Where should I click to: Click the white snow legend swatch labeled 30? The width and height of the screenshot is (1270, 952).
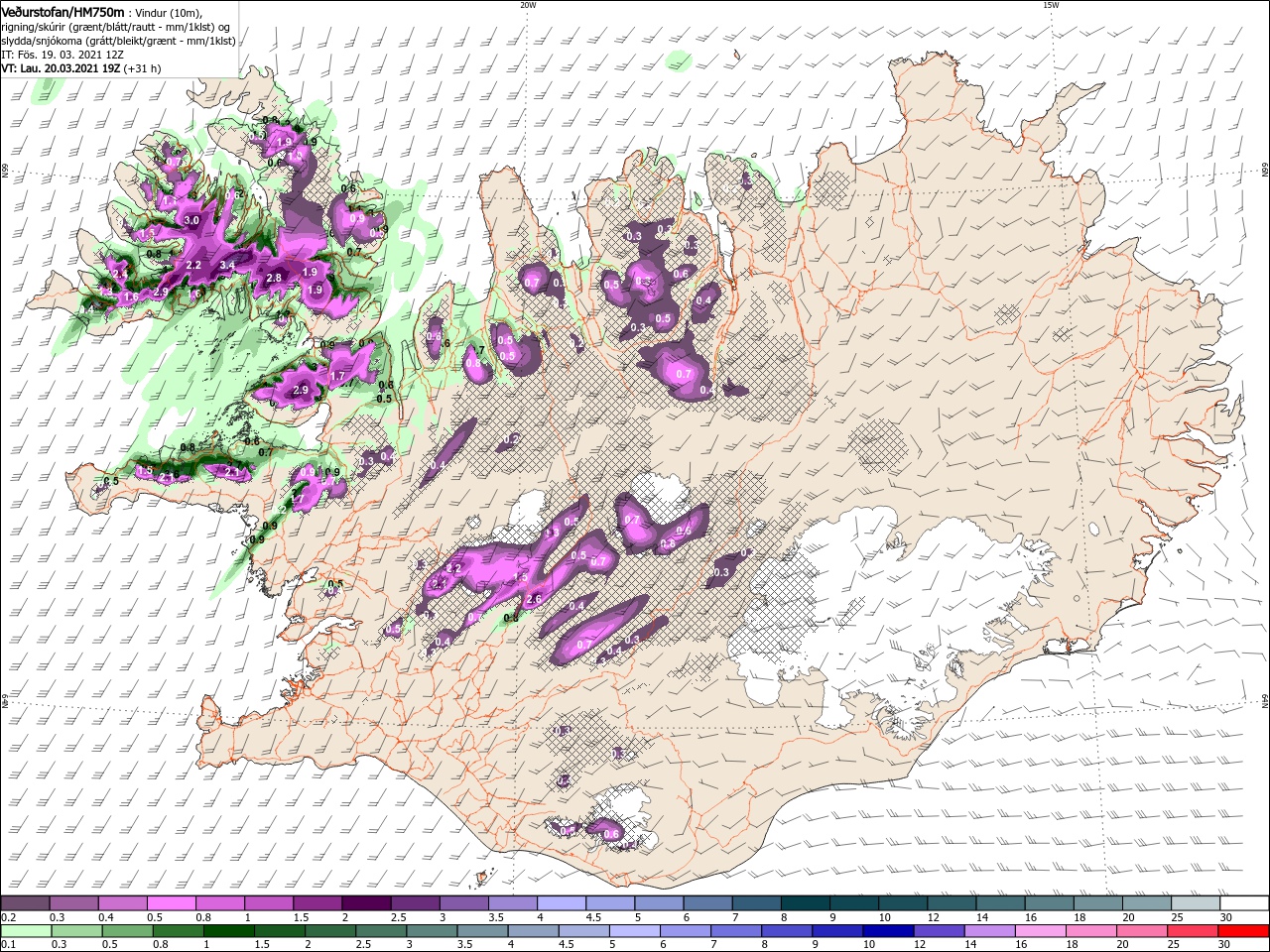tap(1244, 903)
